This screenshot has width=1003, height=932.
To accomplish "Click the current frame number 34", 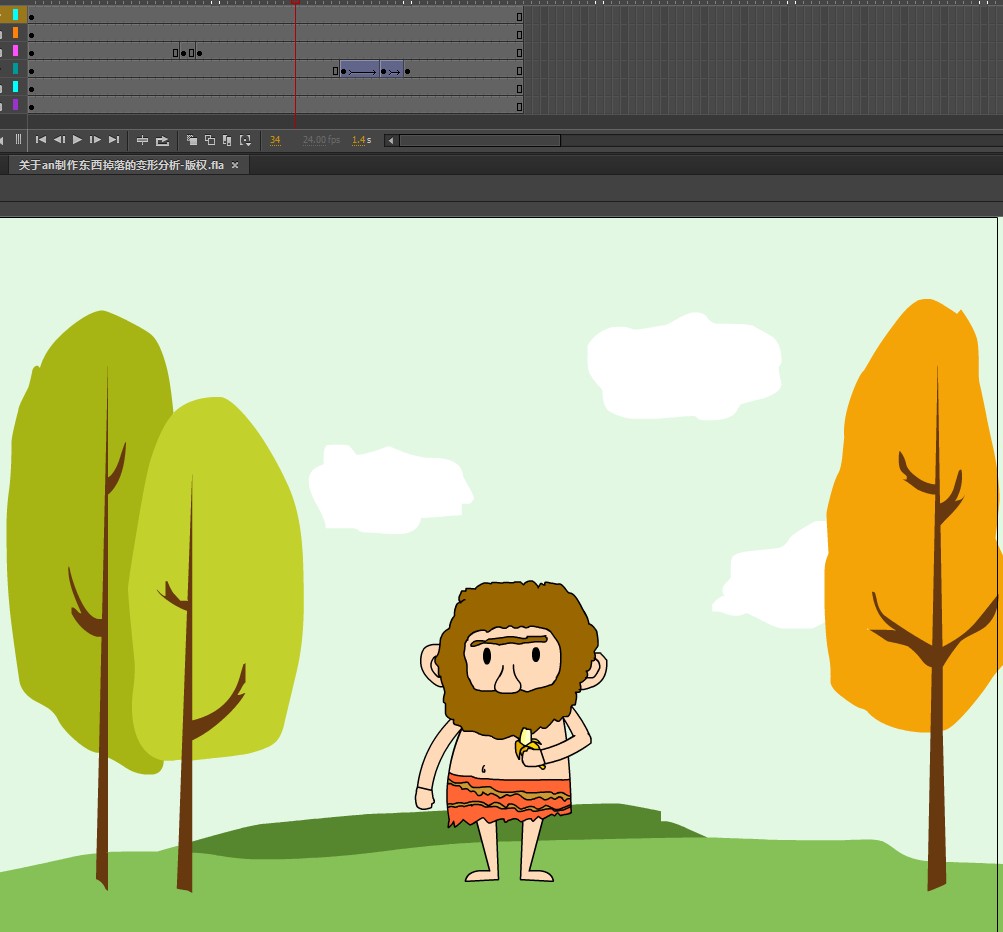I will pyautogui.click(x=275, y=140).
